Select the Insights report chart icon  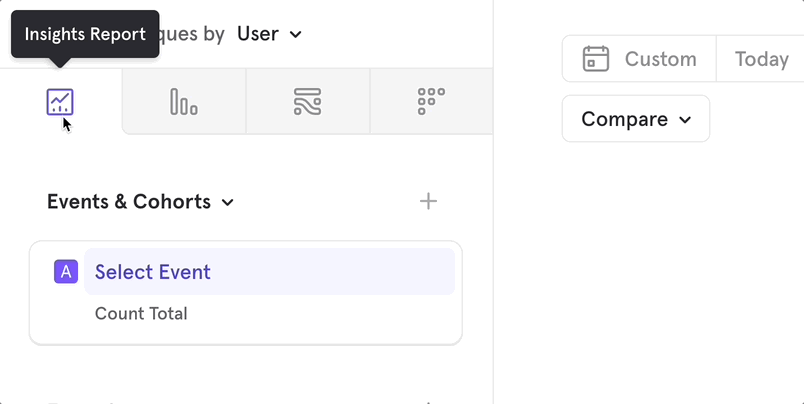coord(60,102)
